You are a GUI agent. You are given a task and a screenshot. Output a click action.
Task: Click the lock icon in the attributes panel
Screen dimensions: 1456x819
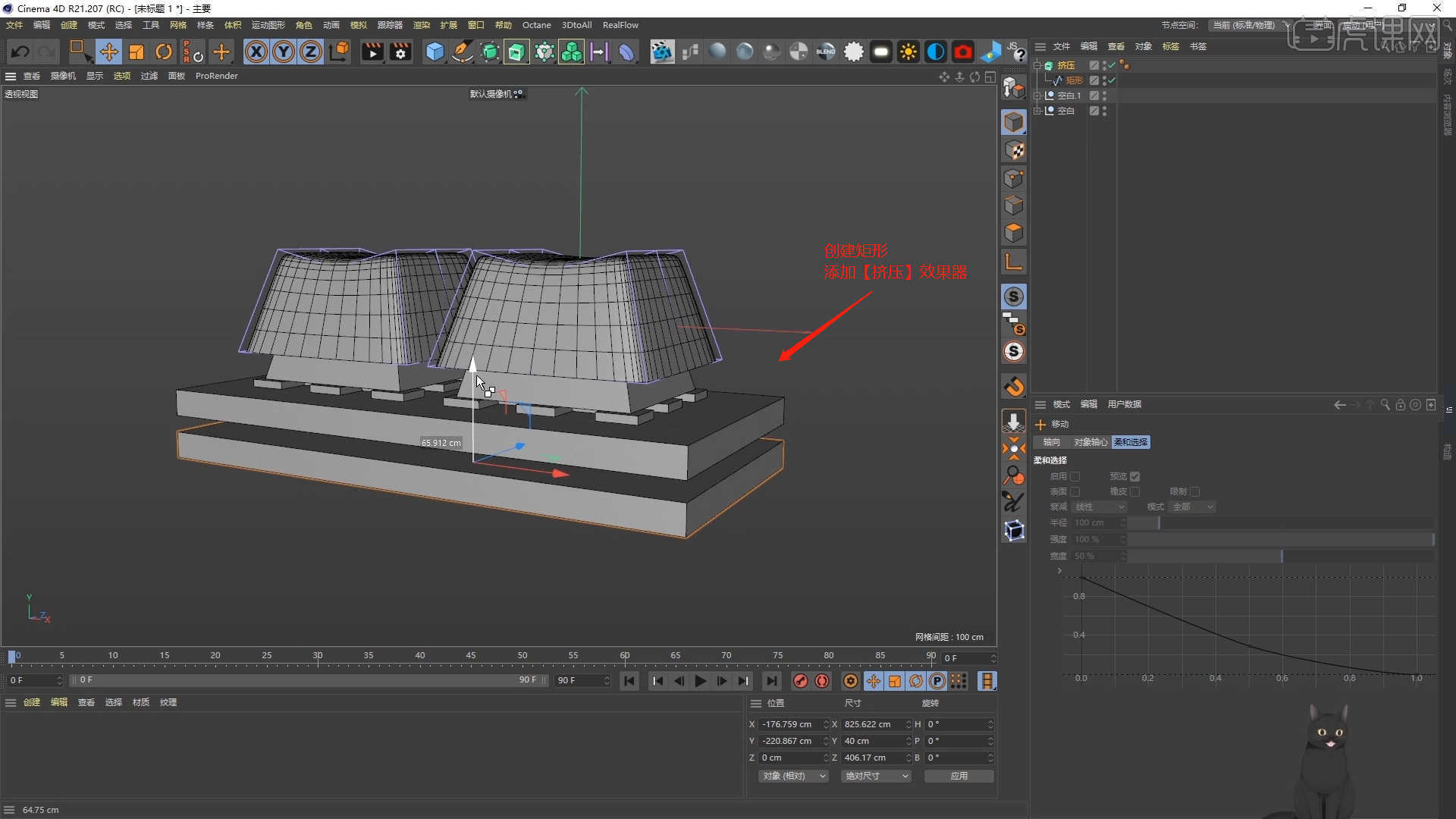[1400, 405]
